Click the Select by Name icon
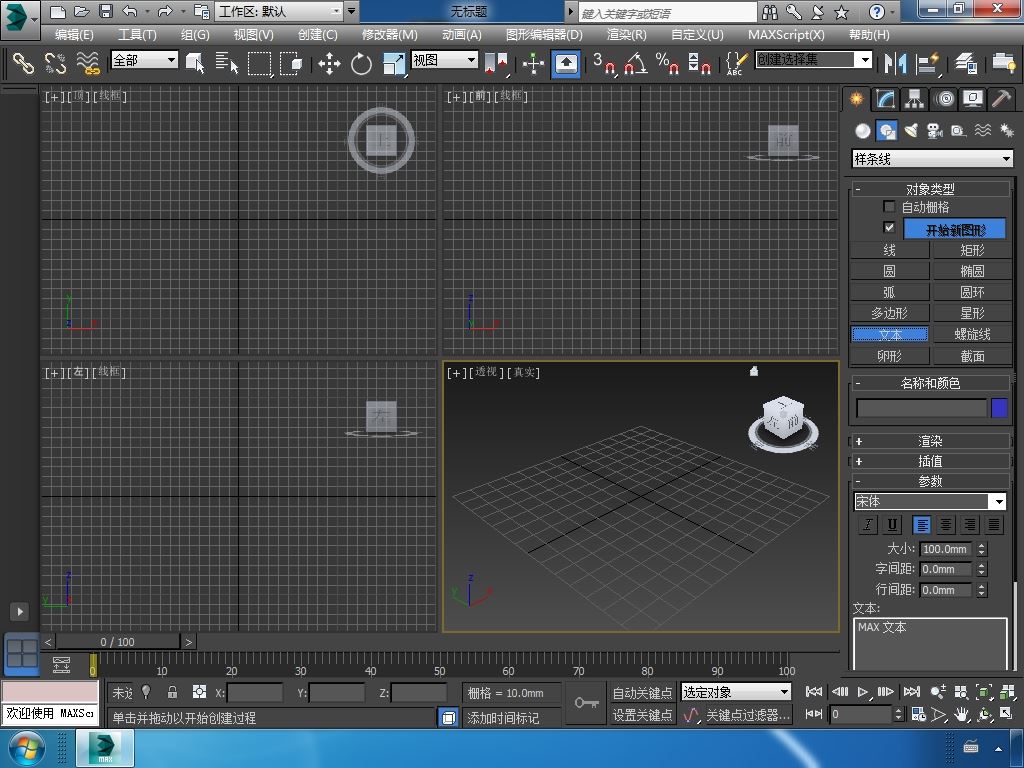Image resolution: width=1024 pixels, height=768 pixels. (x=227, y=64)
